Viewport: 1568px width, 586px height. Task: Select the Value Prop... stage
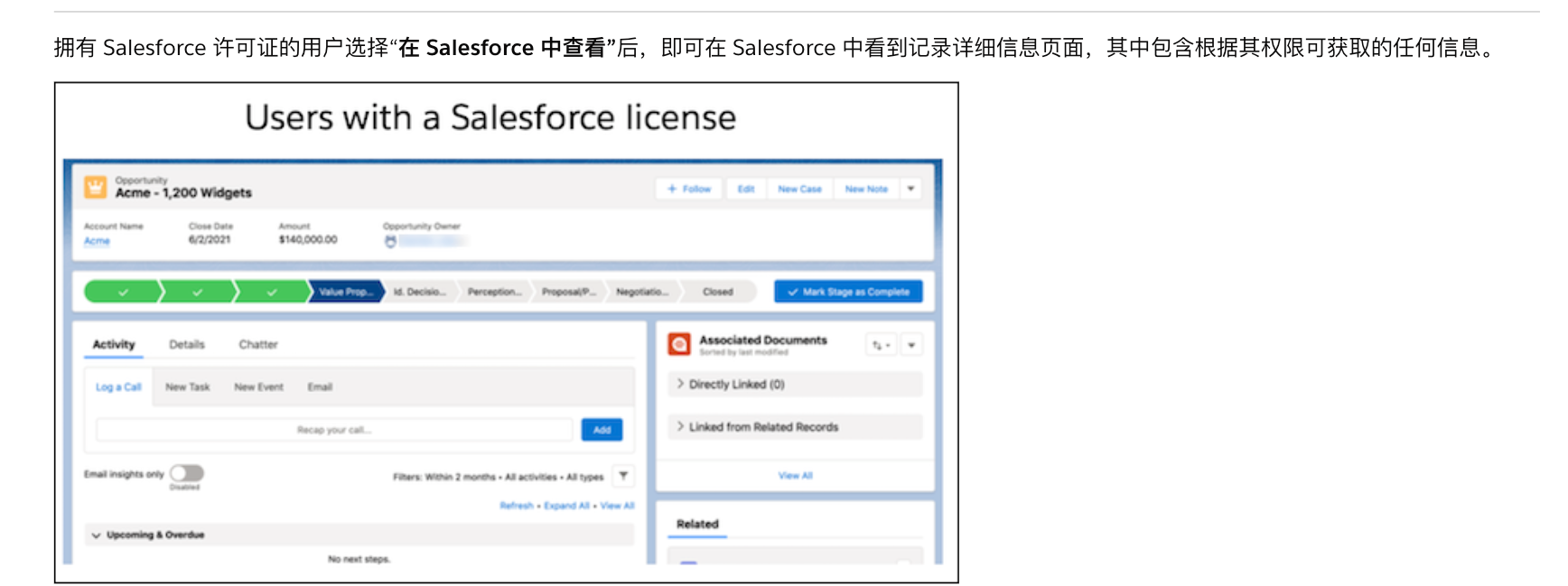coord(346,292)
